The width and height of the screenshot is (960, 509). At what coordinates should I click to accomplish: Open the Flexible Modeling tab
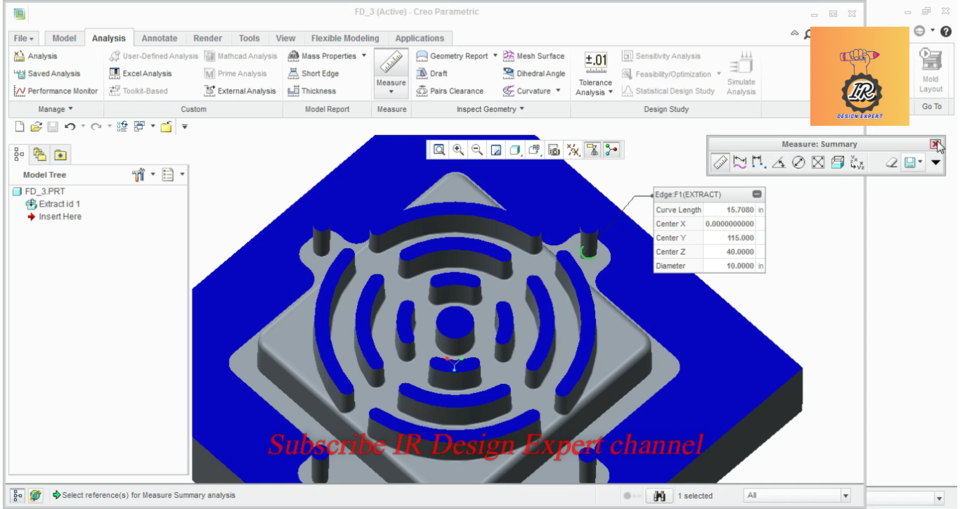[345, 38]
